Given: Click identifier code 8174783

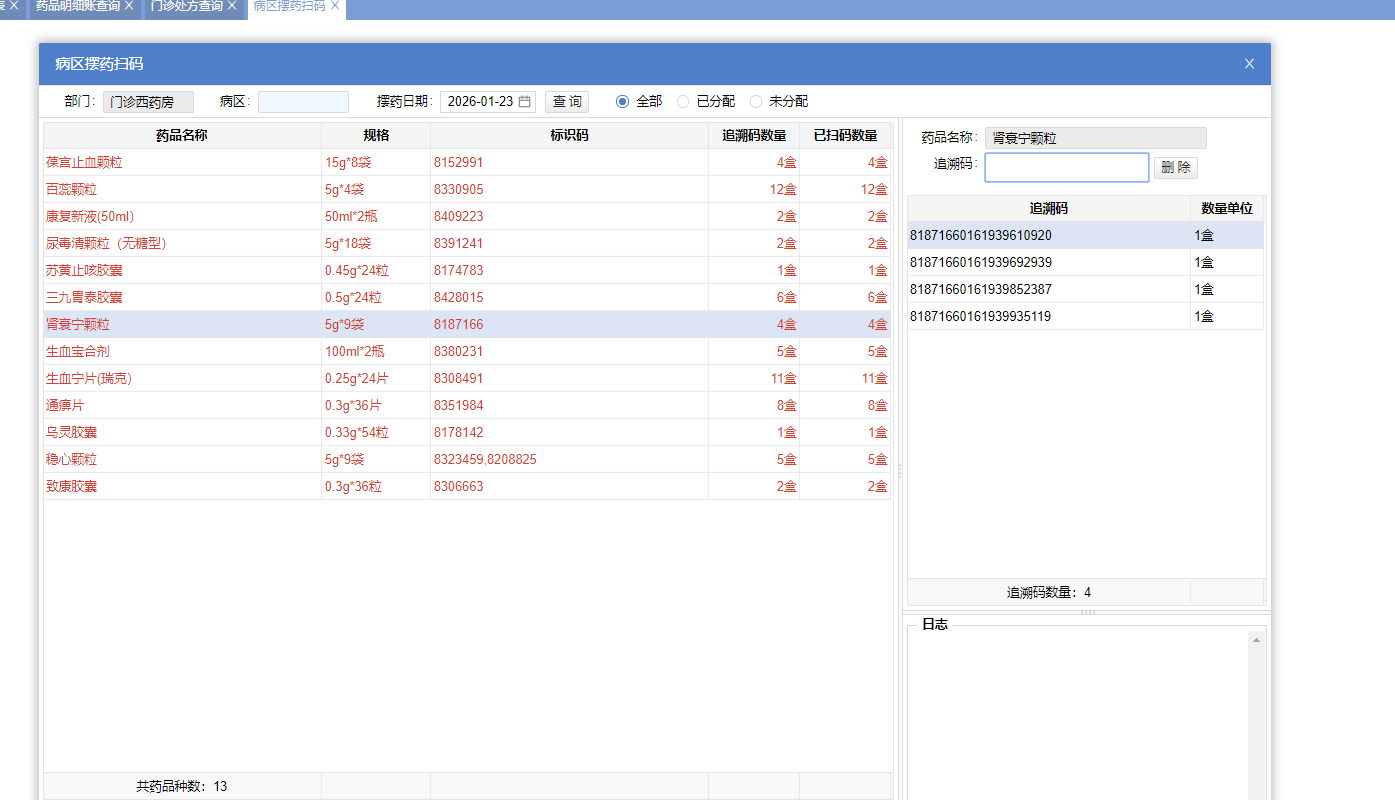Looking at the screenshot, I should point(458,270).
